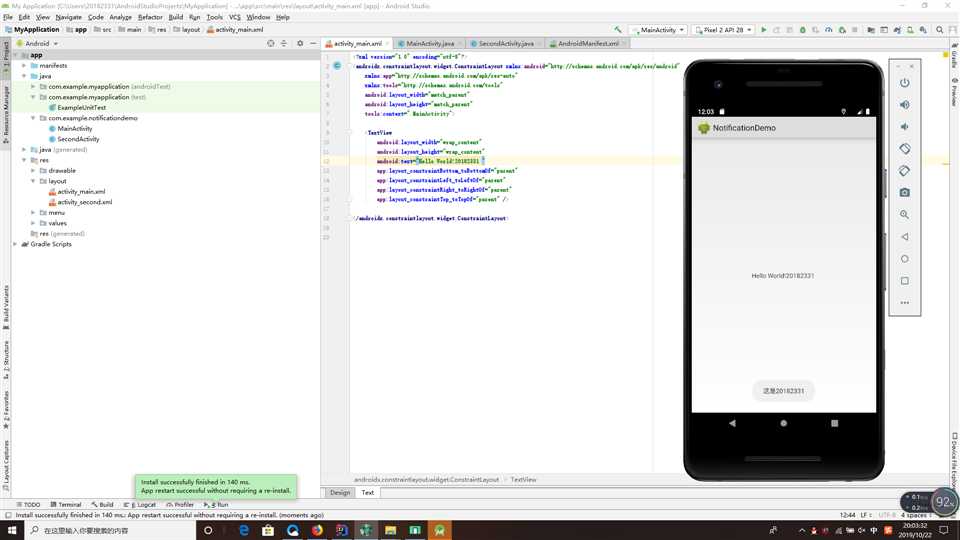Collapse the res folder
The width and height of the screenshot is (960, 540).
point(24,160)
